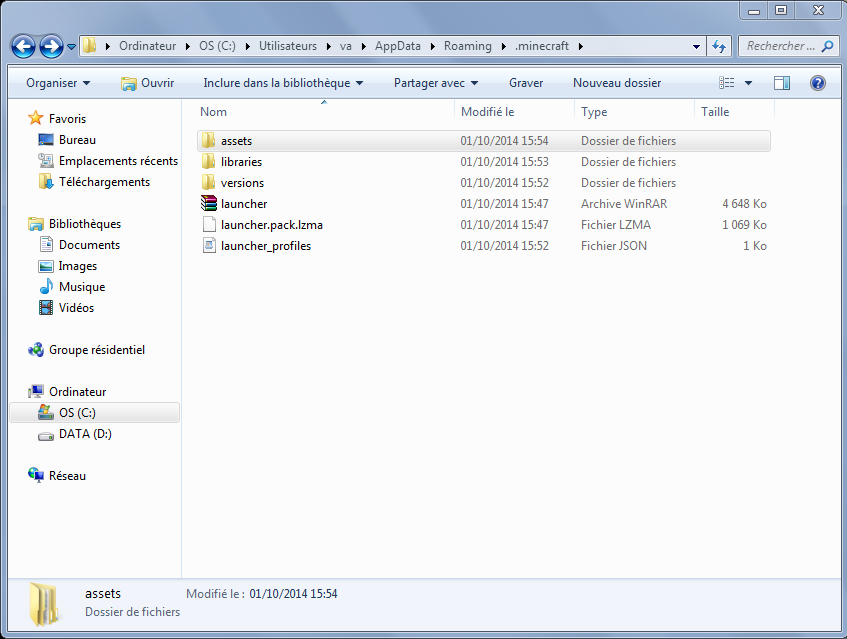Click the Graver button
Image resolution: width=847 pixels, height=639 pixels.
pyautogui.click(x=526, y=83)
